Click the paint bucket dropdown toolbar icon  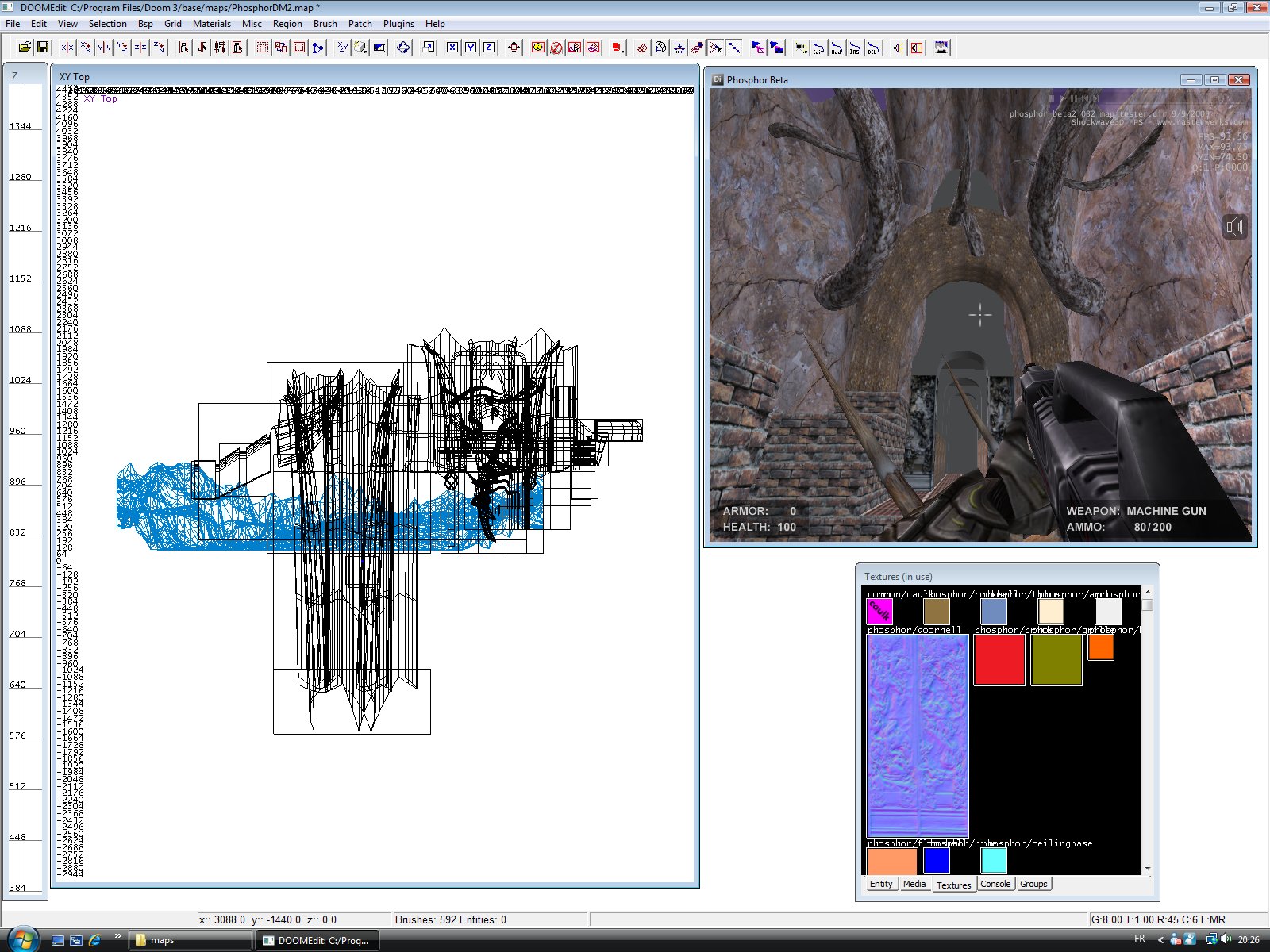click(360, 48)
